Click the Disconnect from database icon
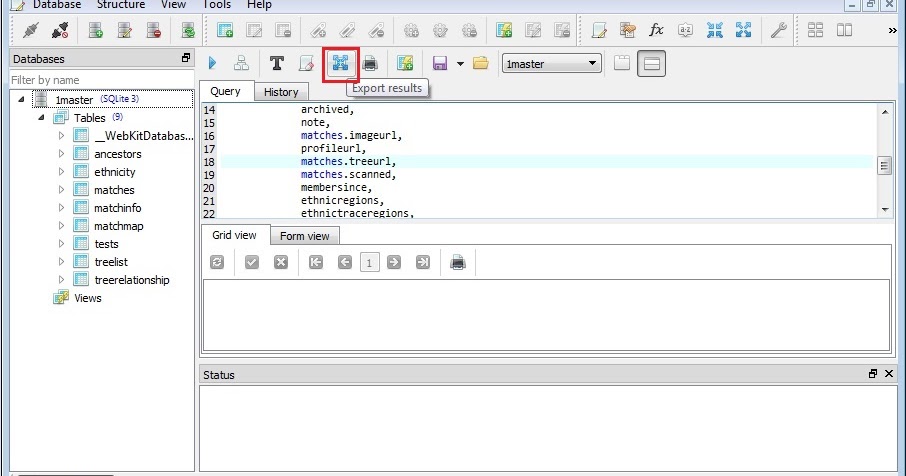 coord(60,30)
